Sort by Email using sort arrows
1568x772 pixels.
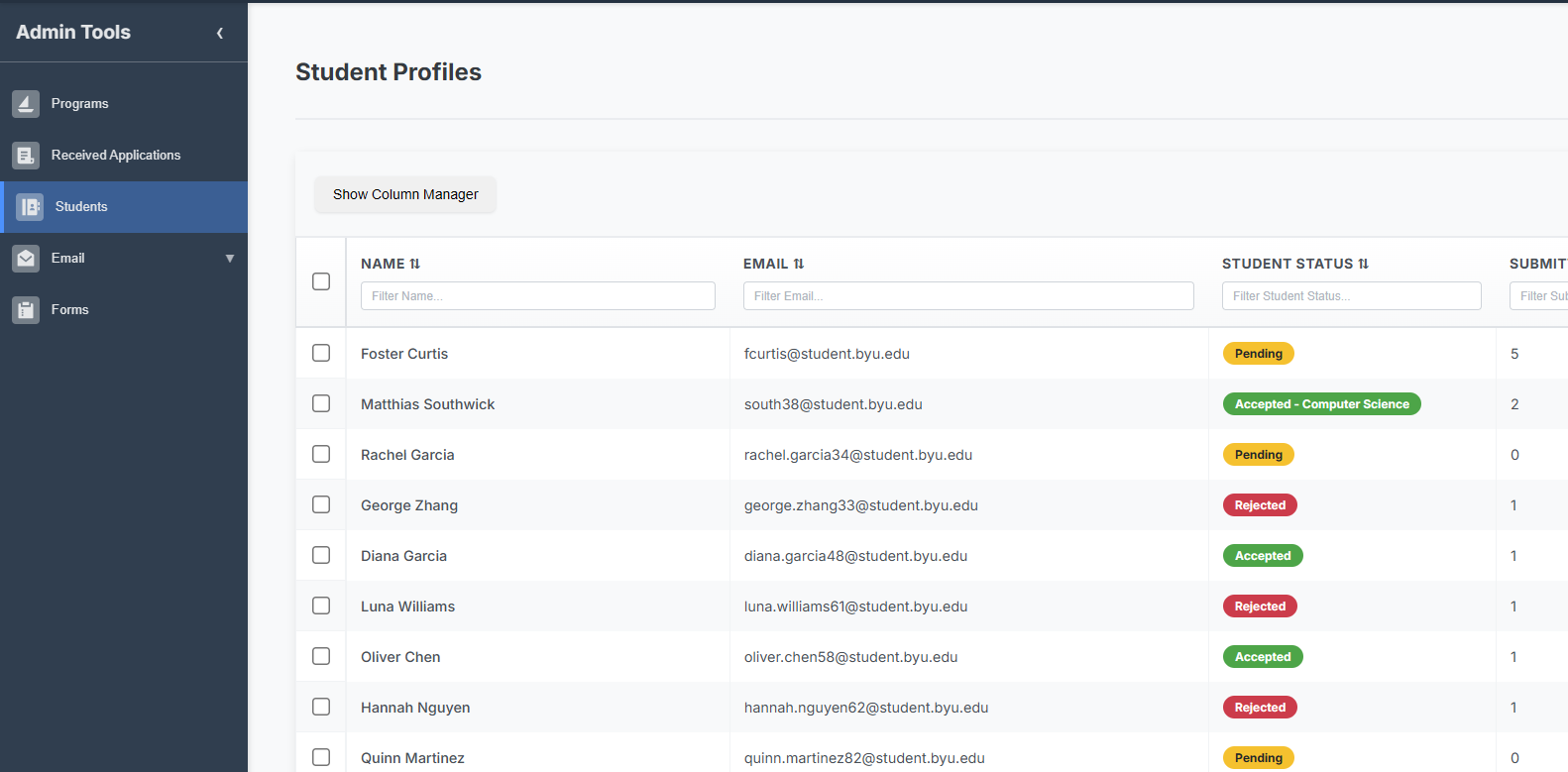799,264
